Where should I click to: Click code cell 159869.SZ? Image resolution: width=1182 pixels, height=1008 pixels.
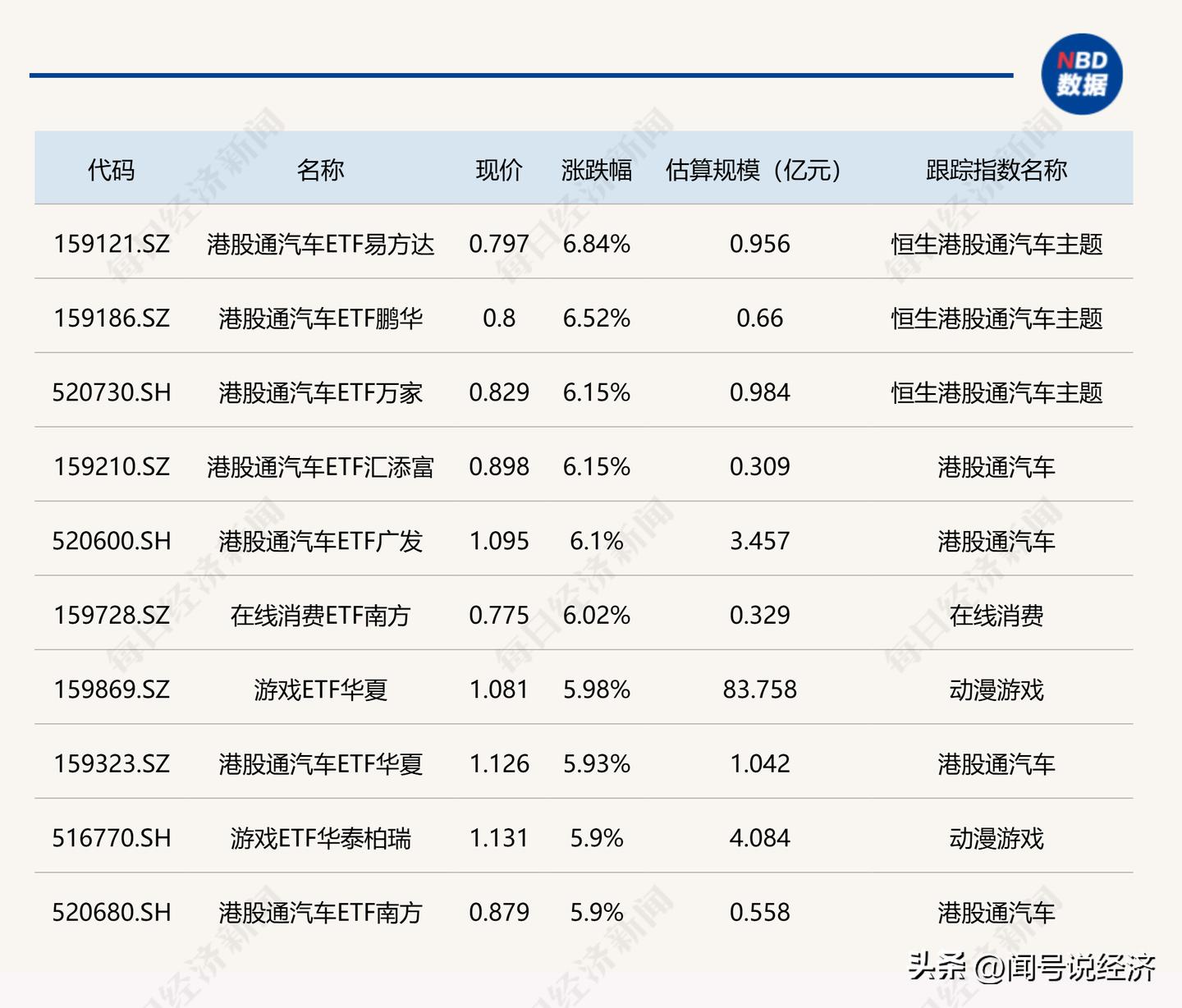pos(112,690)
